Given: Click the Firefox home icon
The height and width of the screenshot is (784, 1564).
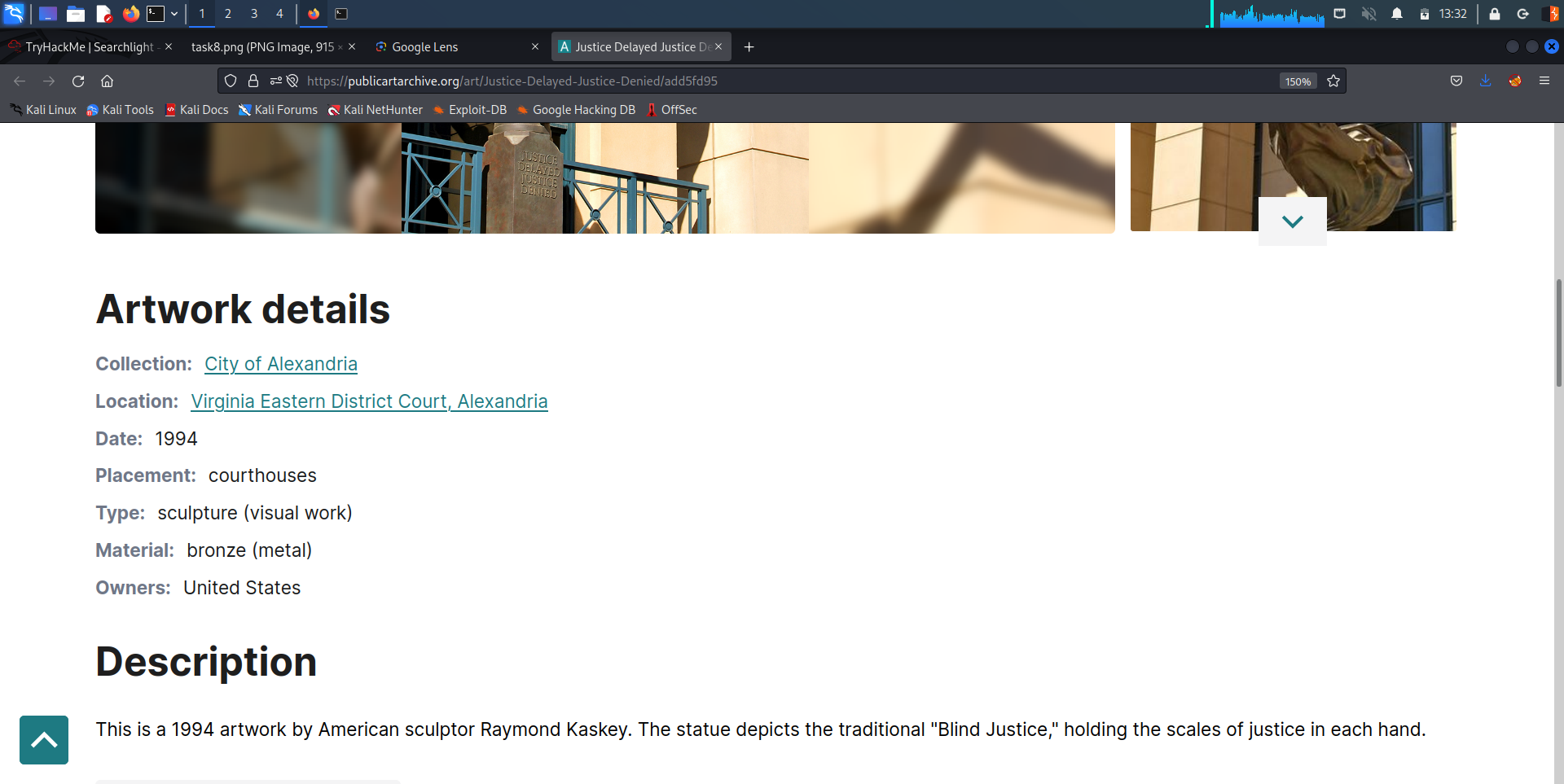Looking at the screenshot, I should [x=107, y=81].
